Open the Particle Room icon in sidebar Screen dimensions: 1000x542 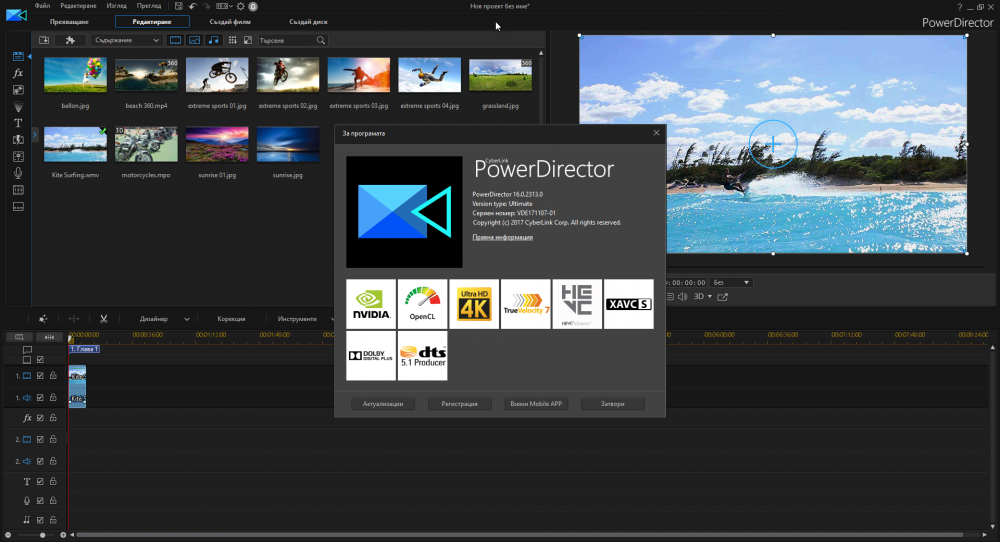click(x=18, y=106)
